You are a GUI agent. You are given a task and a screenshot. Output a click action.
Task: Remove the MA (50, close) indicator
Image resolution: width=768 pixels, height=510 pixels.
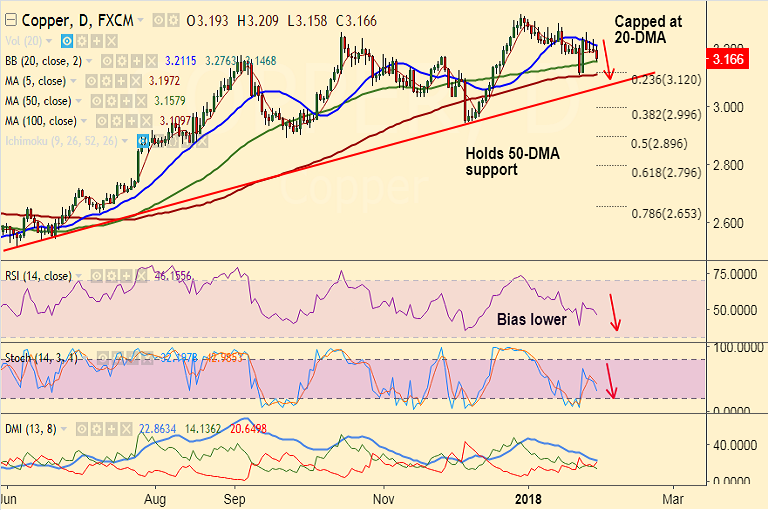tap(142, 101)
